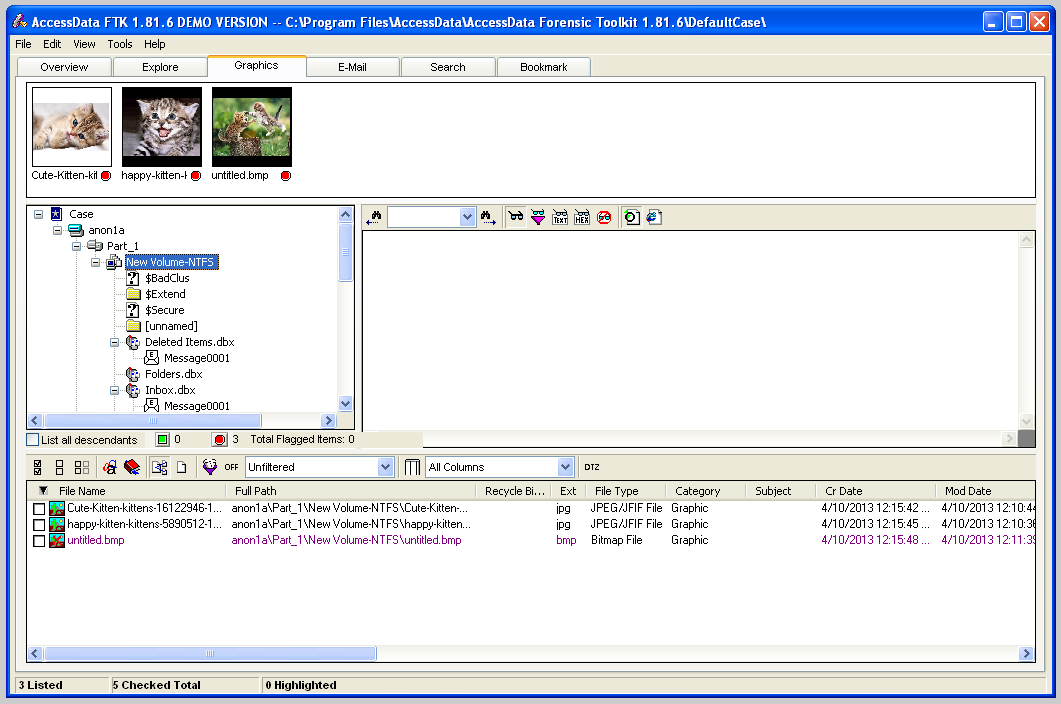Check the untitled.bmp file row checkbox

pos(39,541)
